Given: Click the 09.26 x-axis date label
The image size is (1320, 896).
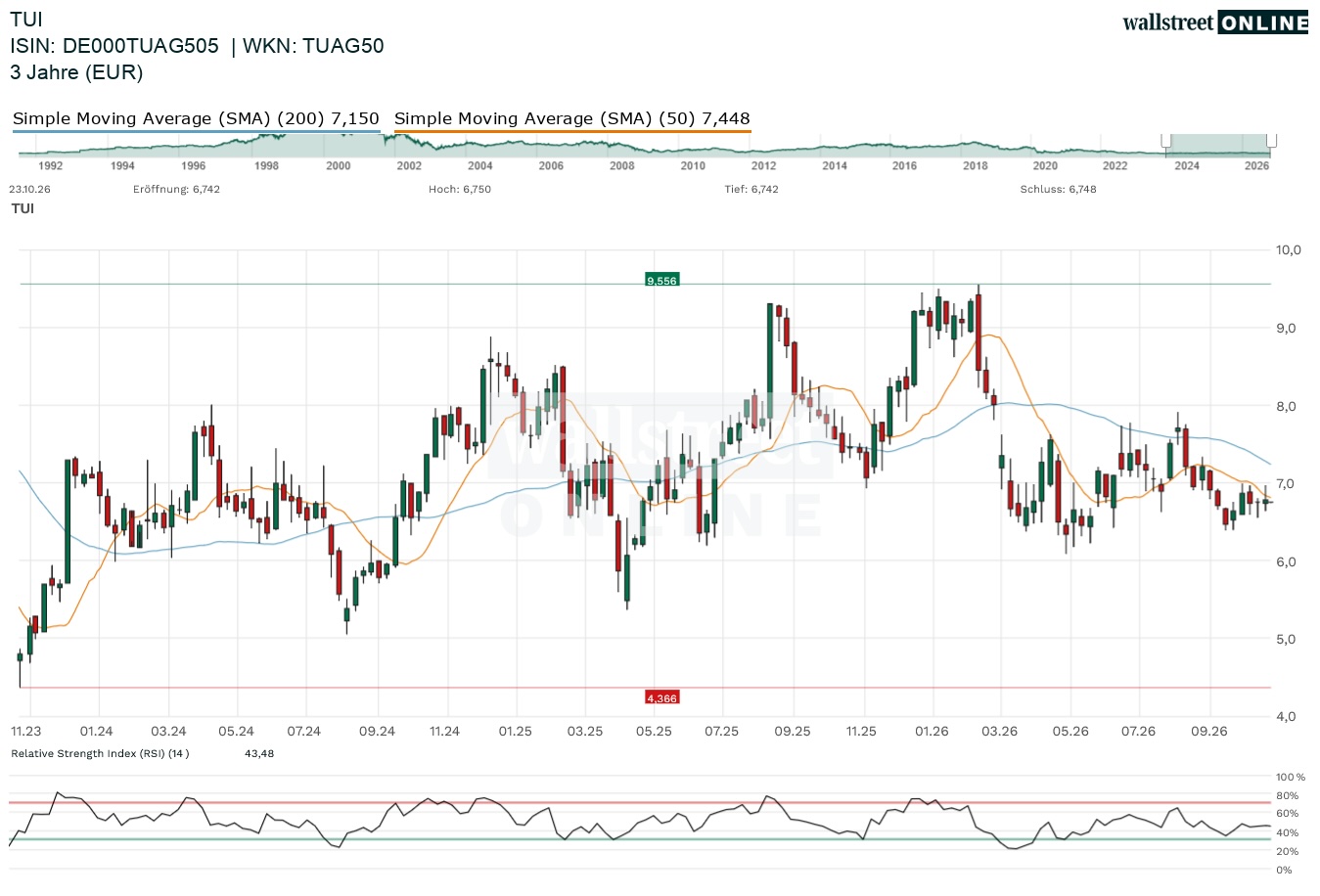Looking at the screenshot, I should click(1209, 731).
